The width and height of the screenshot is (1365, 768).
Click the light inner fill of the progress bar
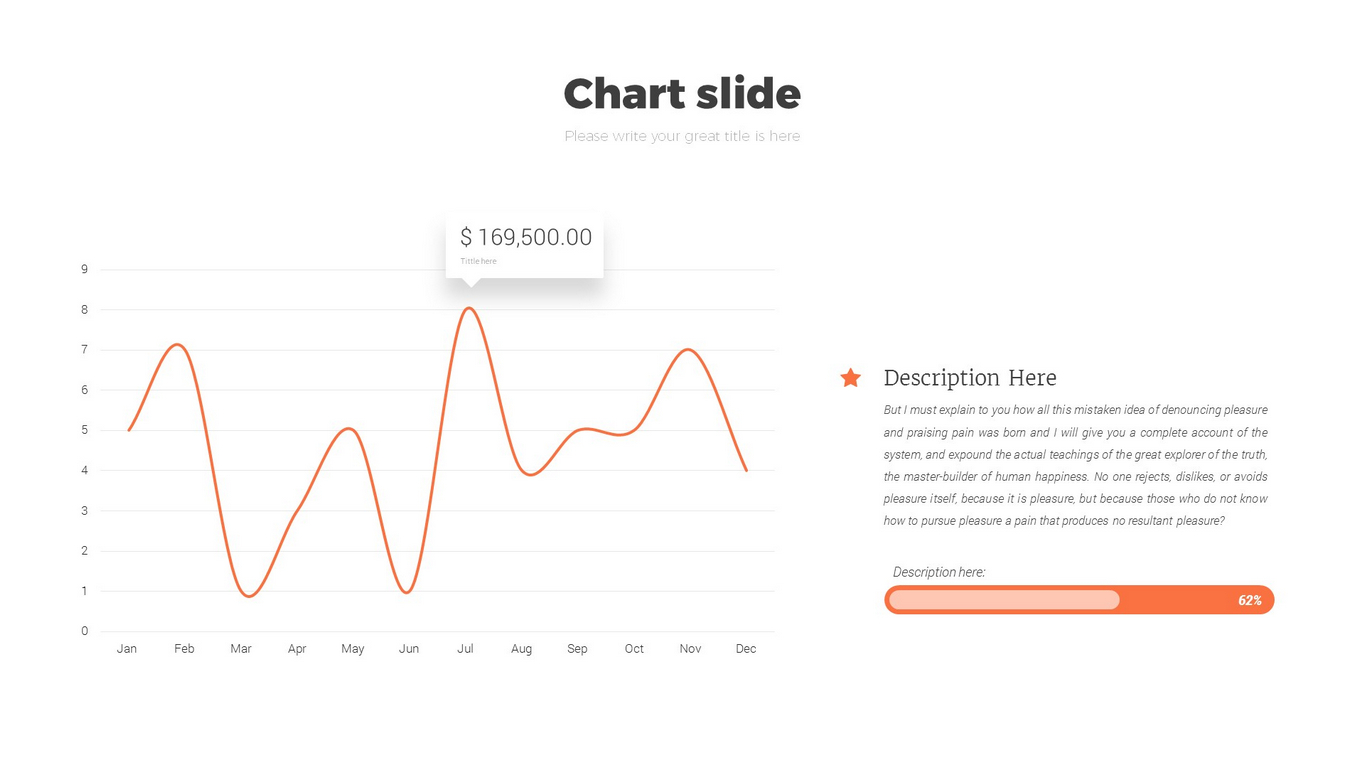tap(1004, 600)
